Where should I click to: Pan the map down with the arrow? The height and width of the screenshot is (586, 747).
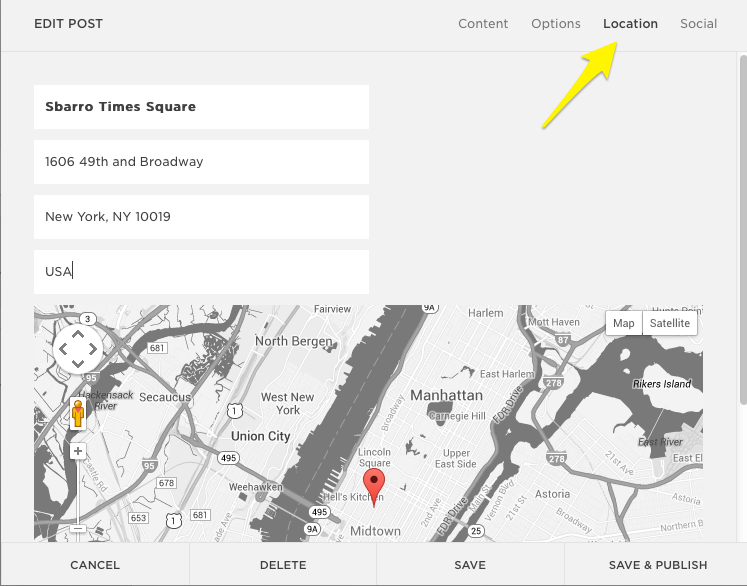(78, 365)
